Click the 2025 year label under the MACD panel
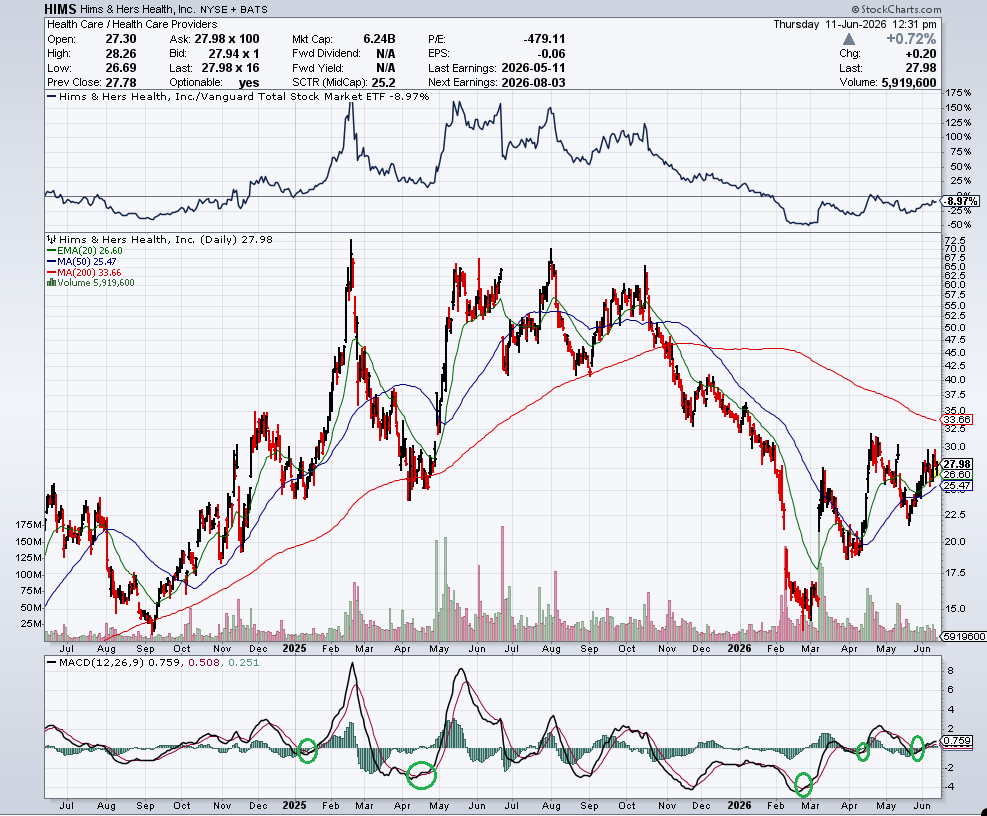 [x=295, y=805]
